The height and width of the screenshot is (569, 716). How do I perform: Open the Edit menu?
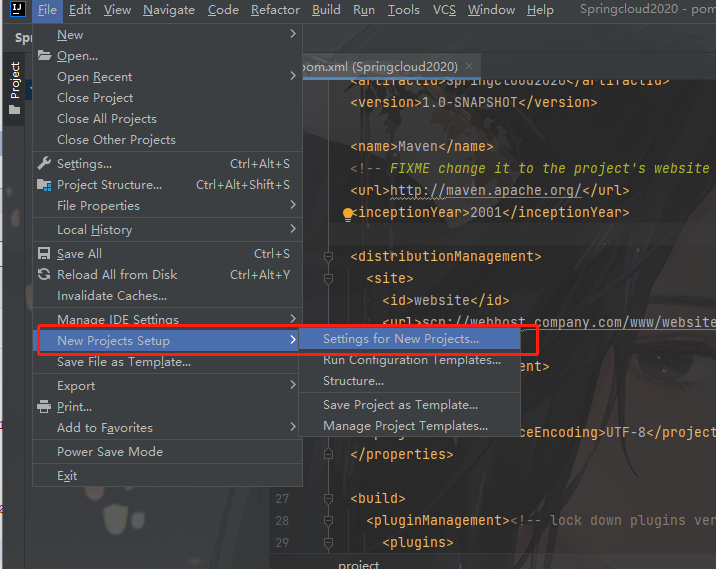[x=80, y=10]
